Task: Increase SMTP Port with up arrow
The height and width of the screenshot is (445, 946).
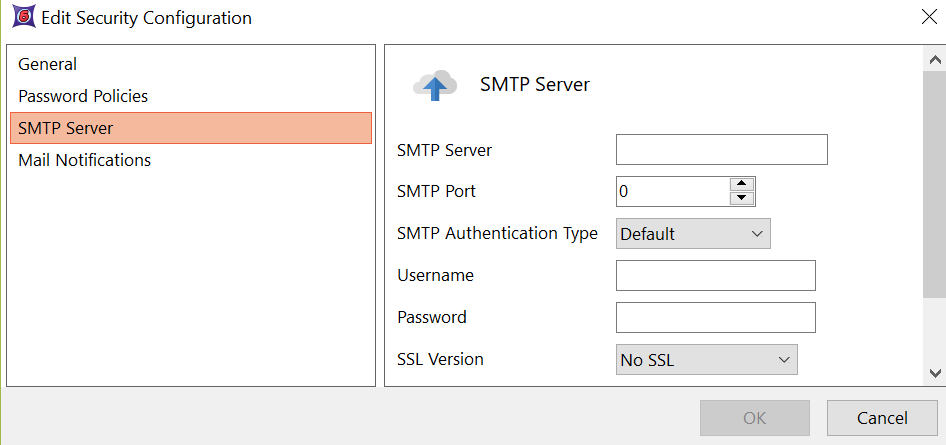Action: [741, 184]
